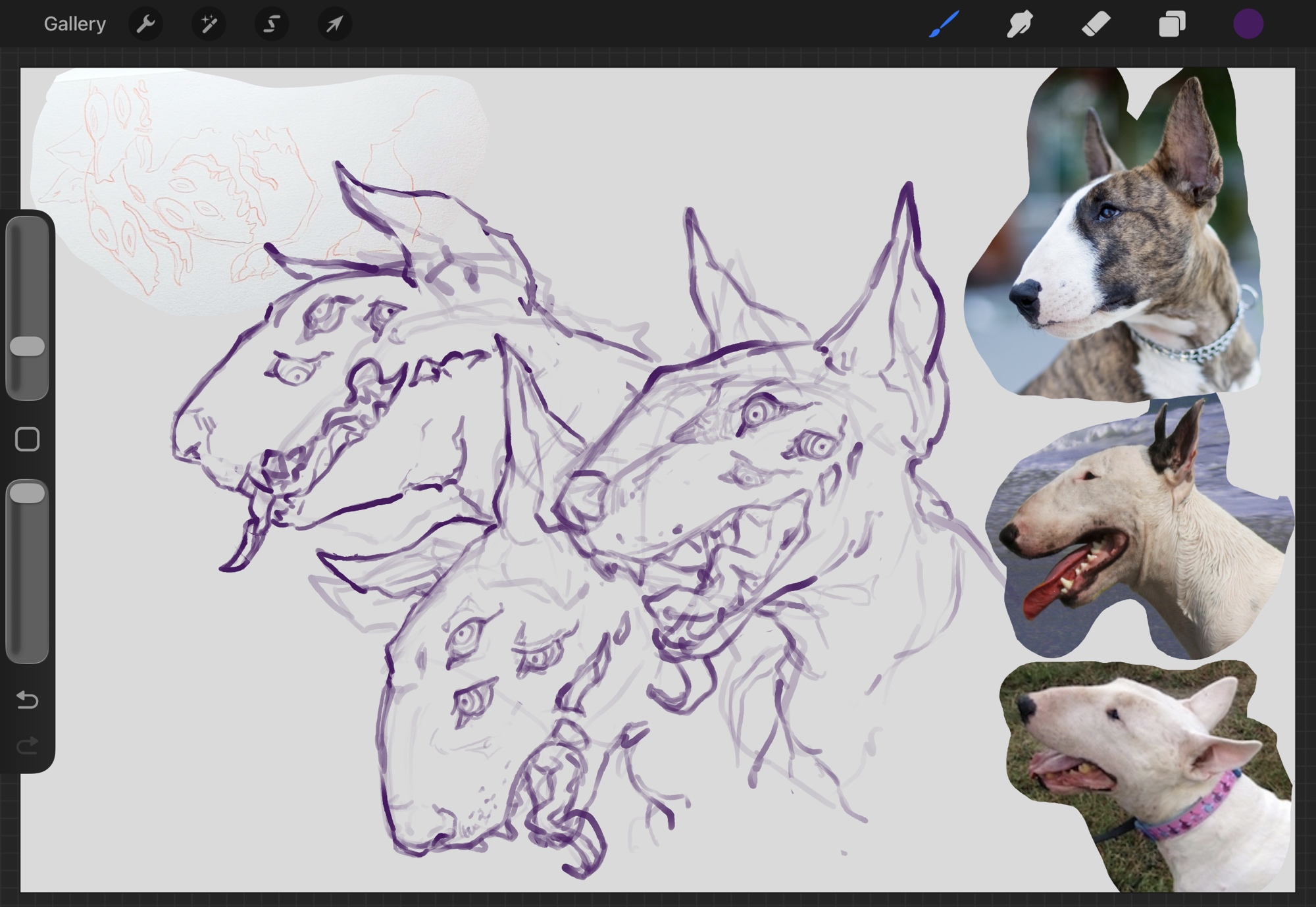The width and height of the screenshot is (1316, 907).
Task: Click the square modify button in sidebar
Action: tap(27, 439)
